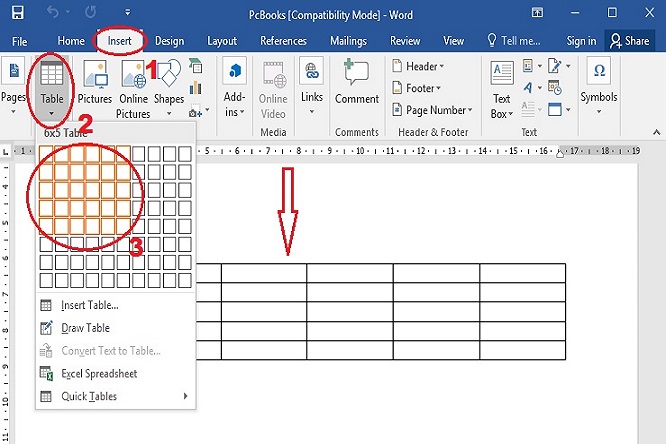Click the Date & Time icon

click(x=555, y=88)
